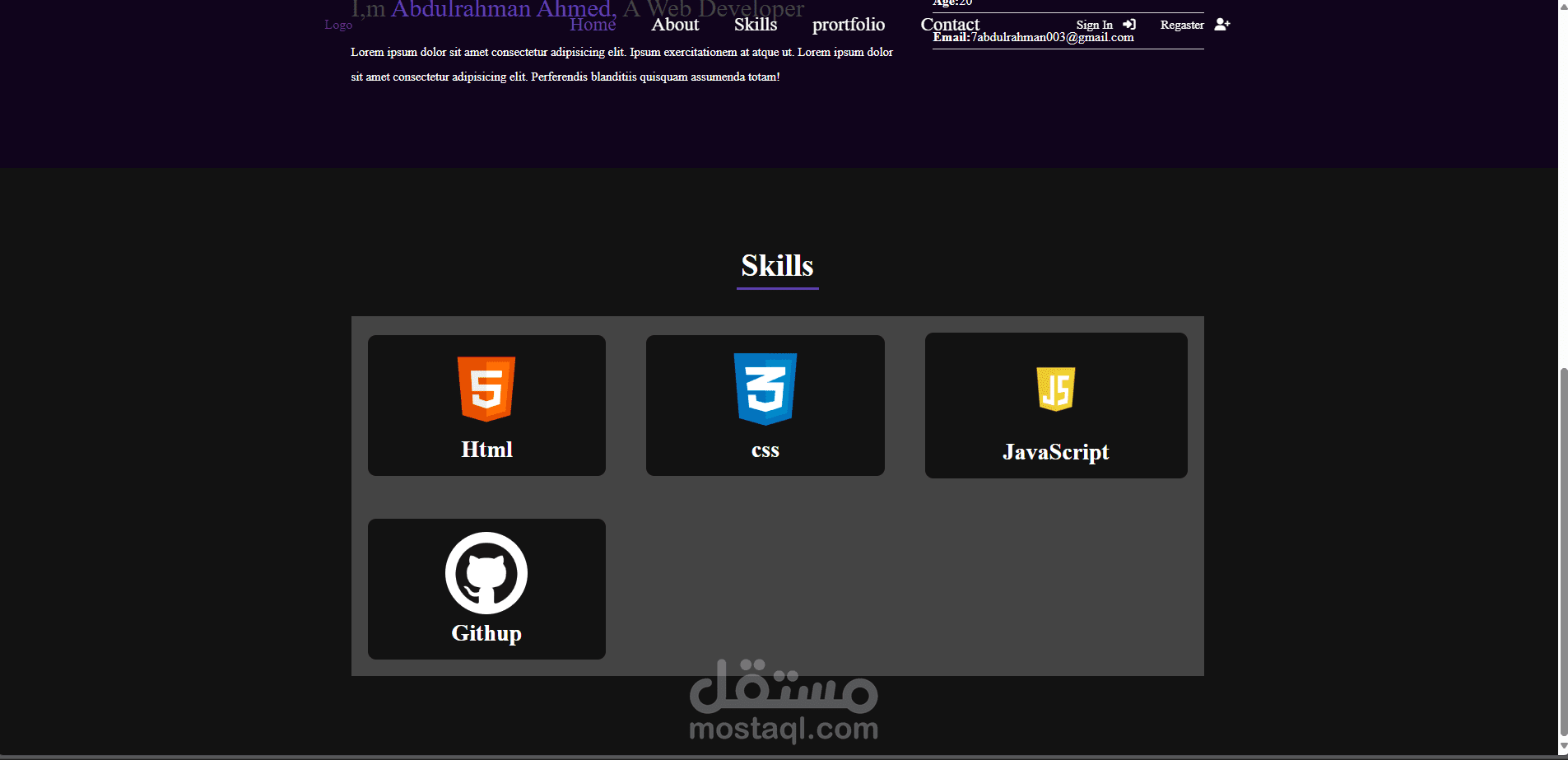The image size is (1568, 760).
Task: Click the Logo text in the navbar
Action: pyautogui.click(x=338, y=25)
